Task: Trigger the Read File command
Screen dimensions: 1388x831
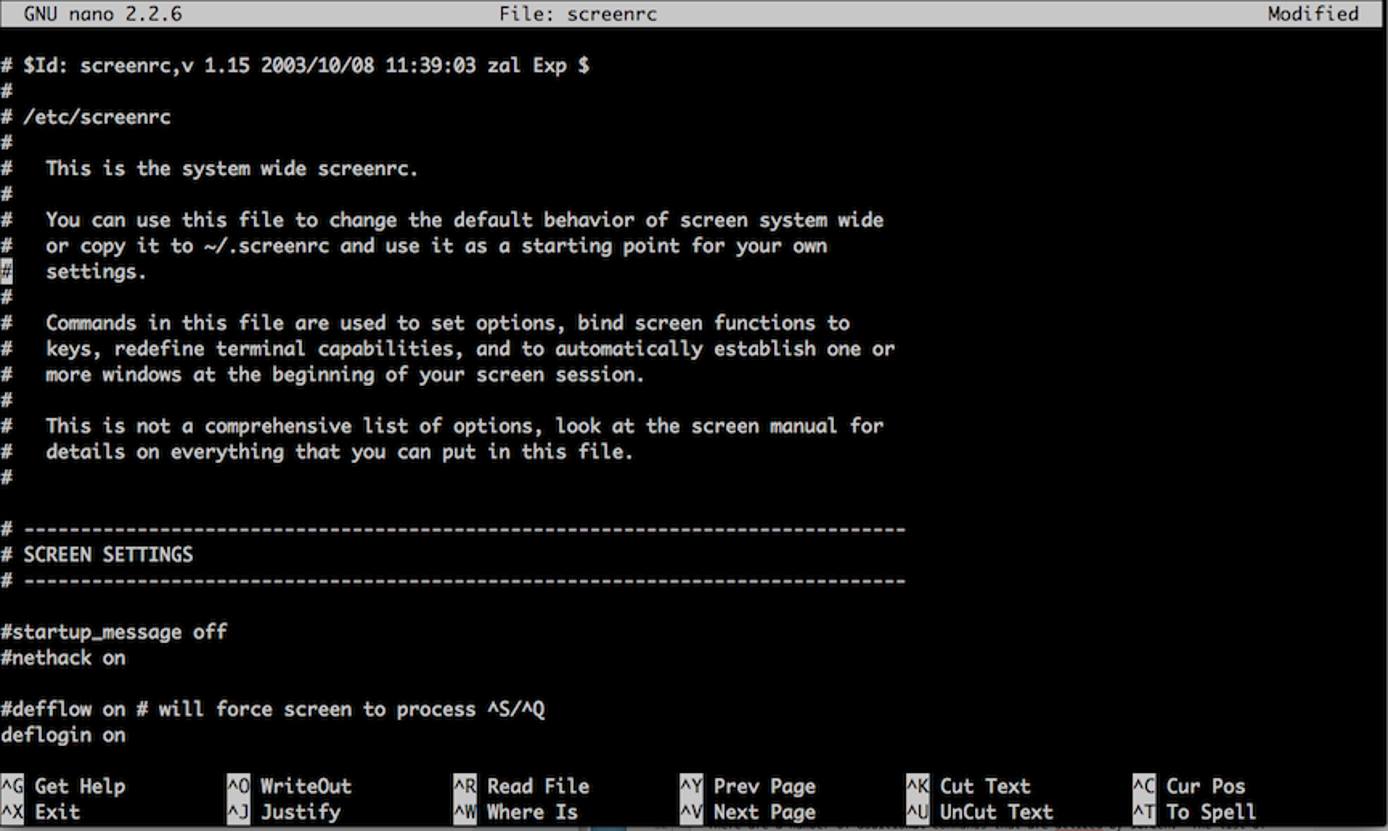Action: point(535,786)
